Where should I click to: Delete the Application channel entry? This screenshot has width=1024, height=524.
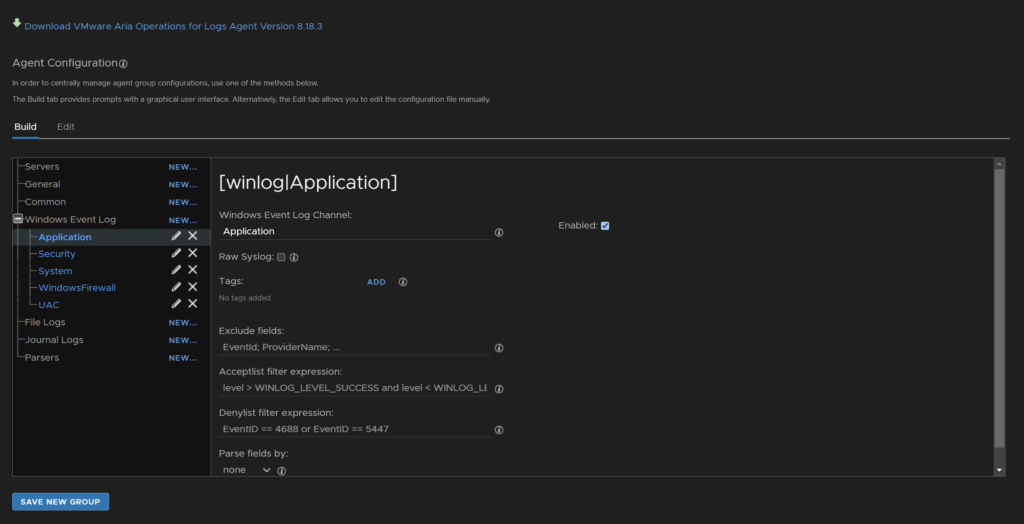[193, 236]
